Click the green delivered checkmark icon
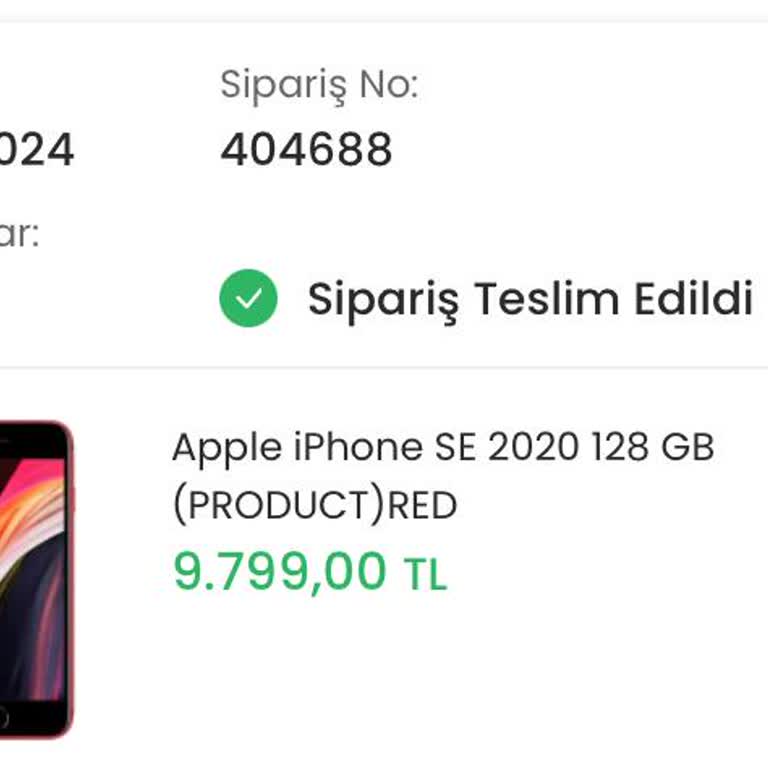Viewport: 768px width, 768px height. click(x=248, y=298)
